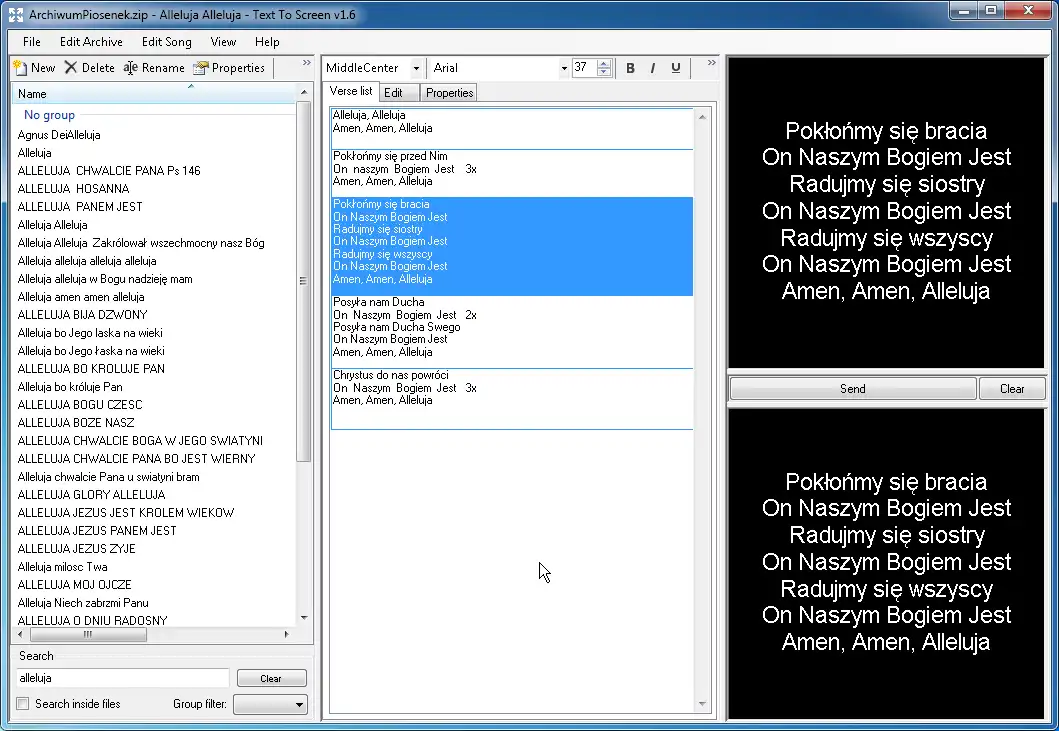
Task: Open the File menu
Action: point(31,42)
